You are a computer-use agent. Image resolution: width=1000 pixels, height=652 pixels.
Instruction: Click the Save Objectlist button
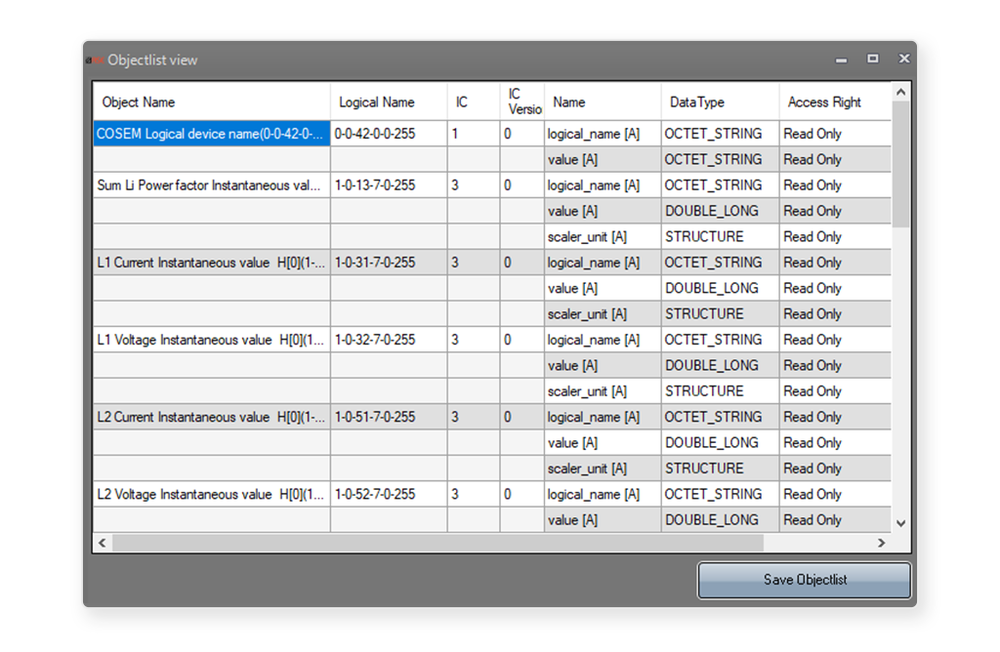coord(804,580)
